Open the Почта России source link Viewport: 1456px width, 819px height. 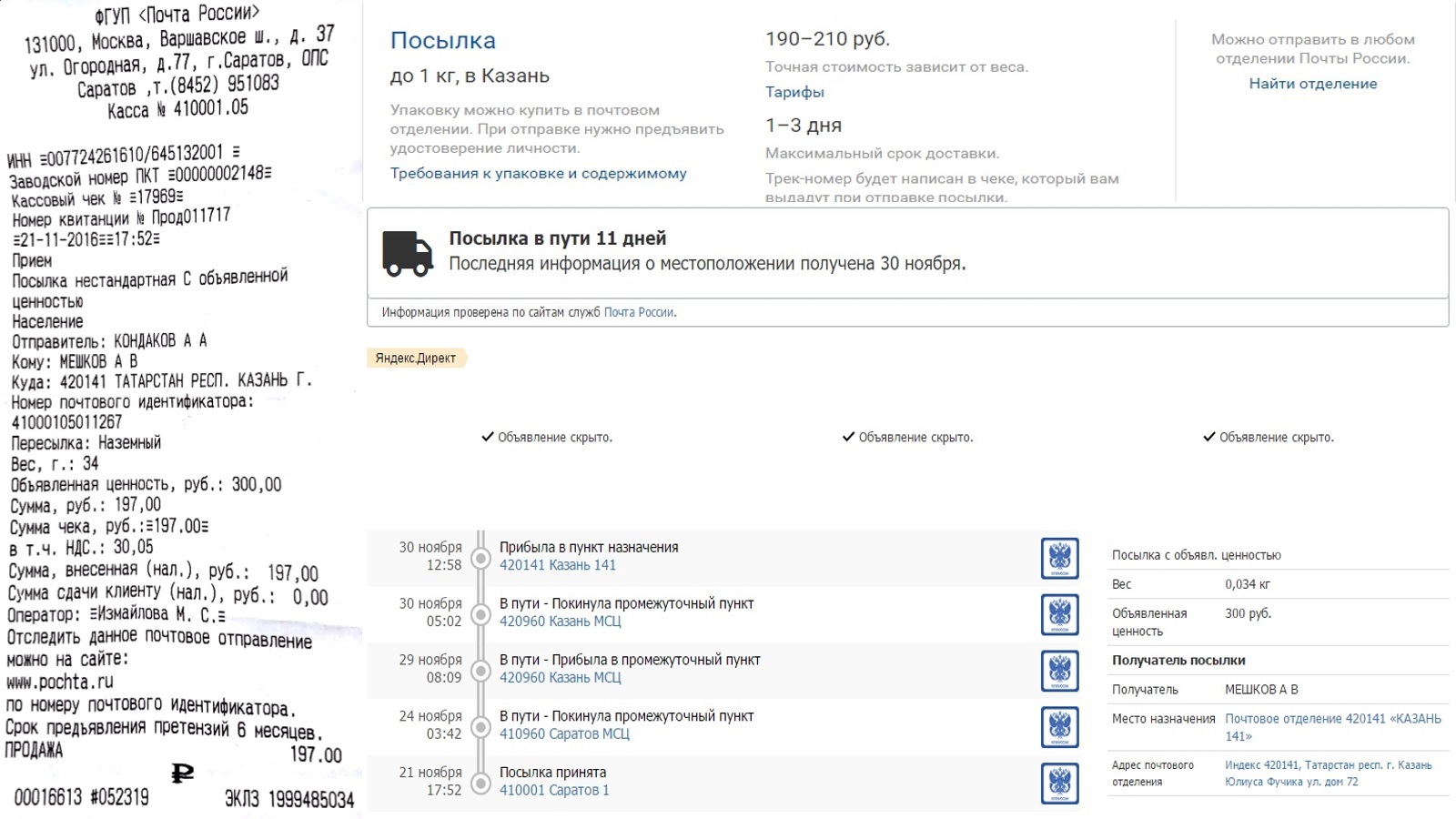click(639, 312)
